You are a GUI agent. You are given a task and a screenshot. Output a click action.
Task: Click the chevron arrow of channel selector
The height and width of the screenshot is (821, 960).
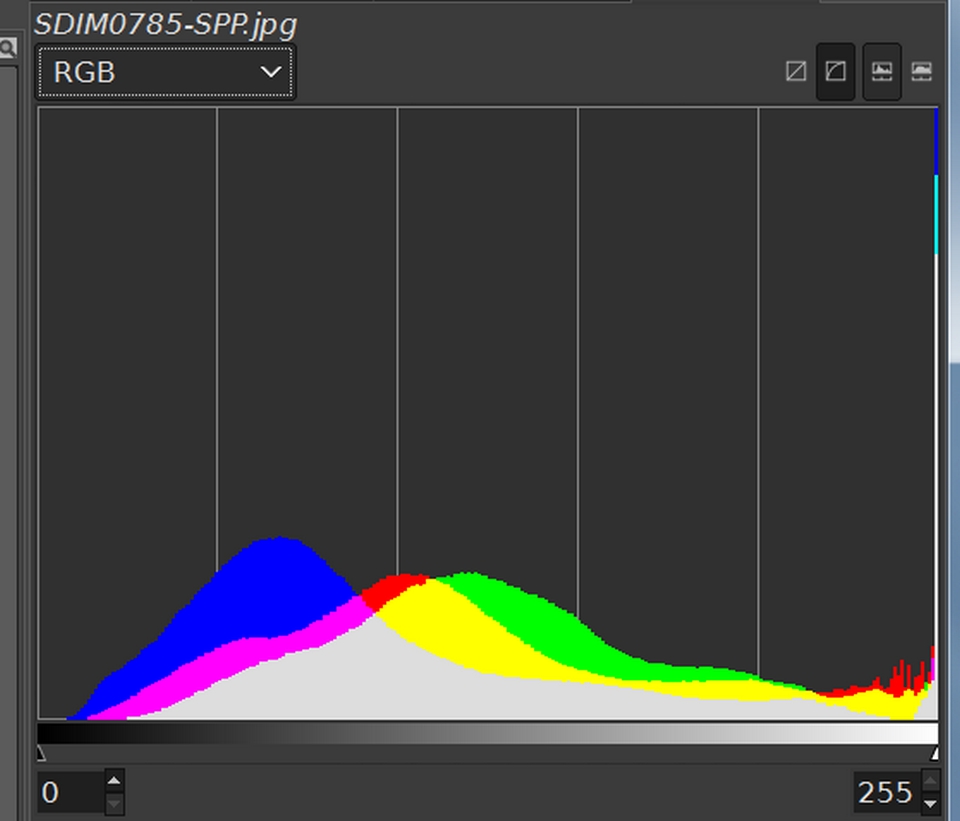270,72
